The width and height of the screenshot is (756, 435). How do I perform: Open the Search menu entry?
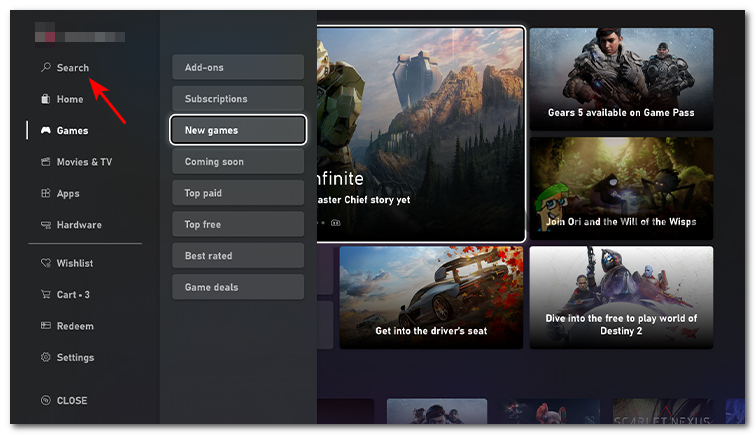73,68
